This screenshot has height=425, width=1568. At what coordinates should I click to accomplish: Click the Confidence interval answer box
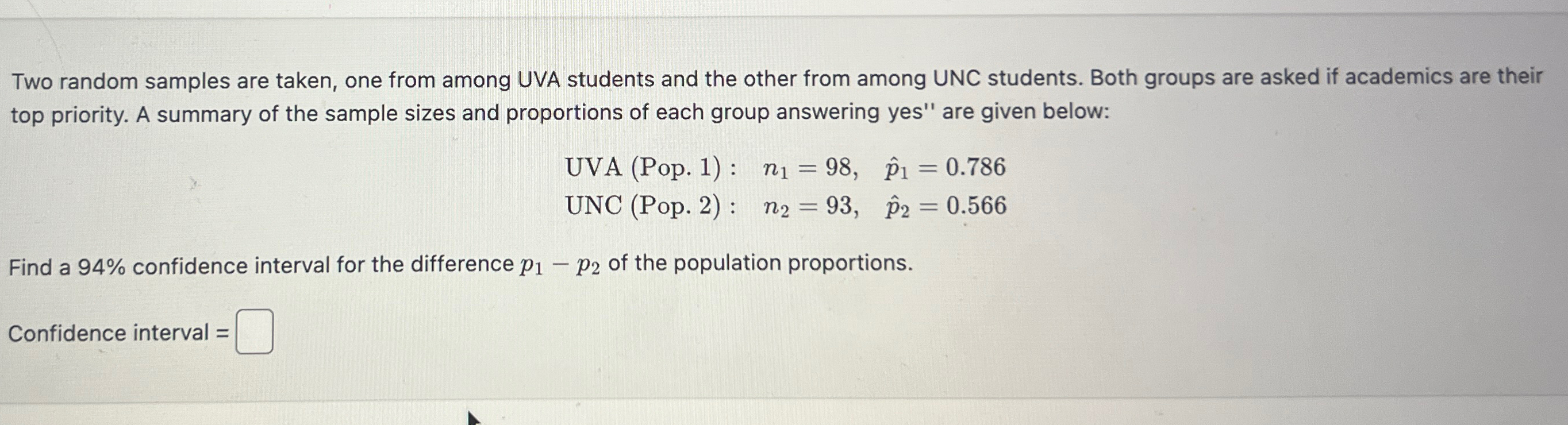[x=256, y=331]
